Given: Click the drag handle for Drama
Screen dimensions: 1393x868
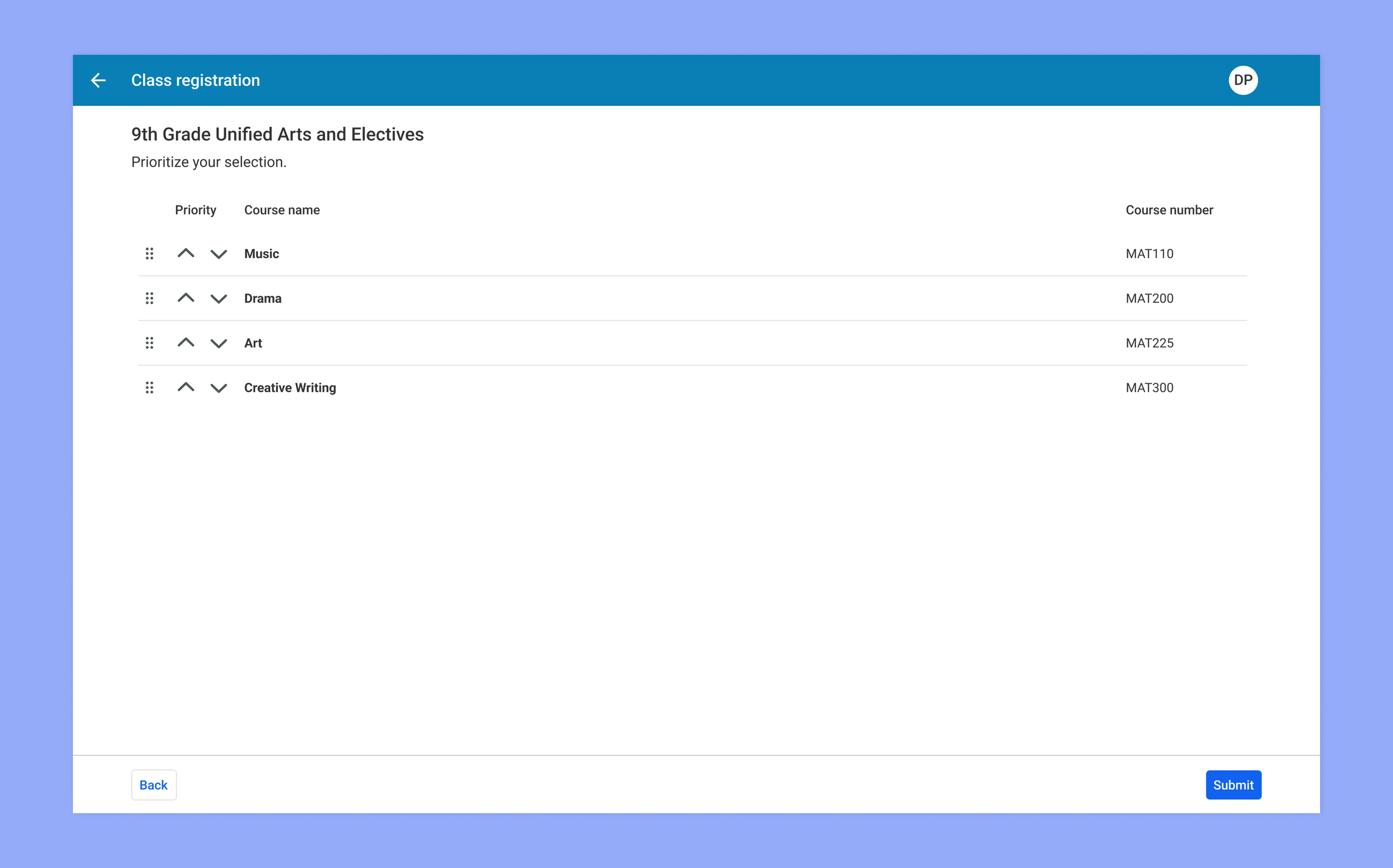Looking at the screenshot, I should point(149,299).
